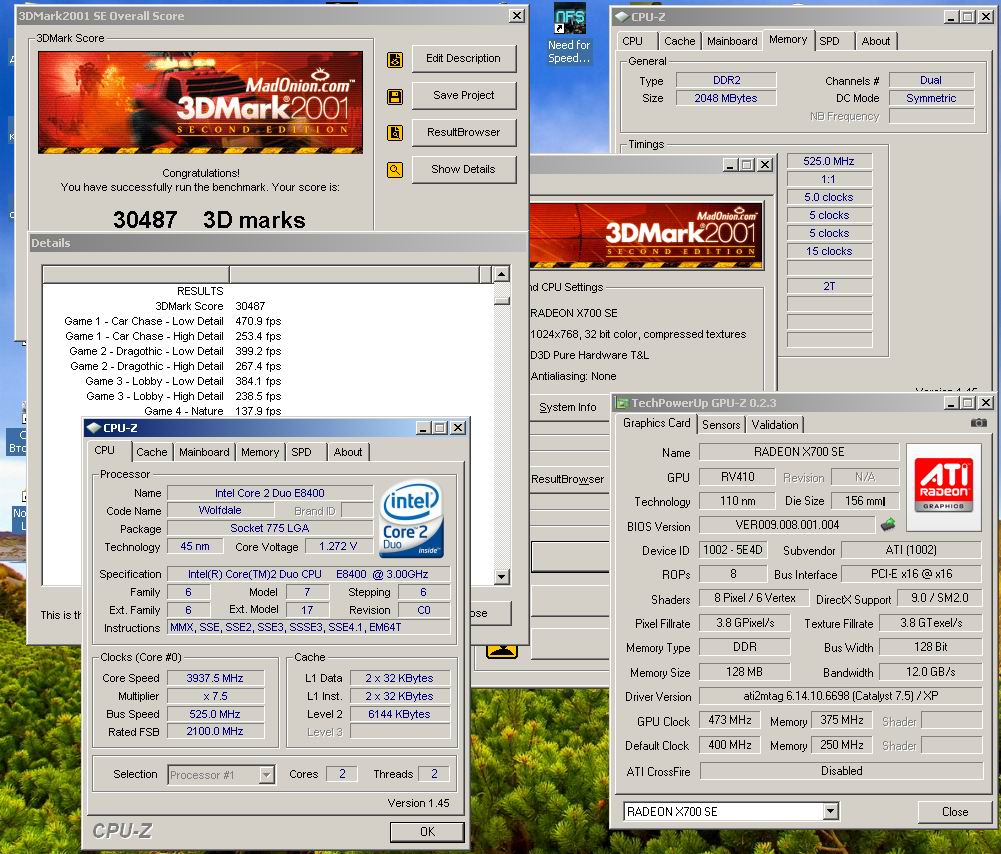Click the memory Type value DDR2

[x=726, y=80]
